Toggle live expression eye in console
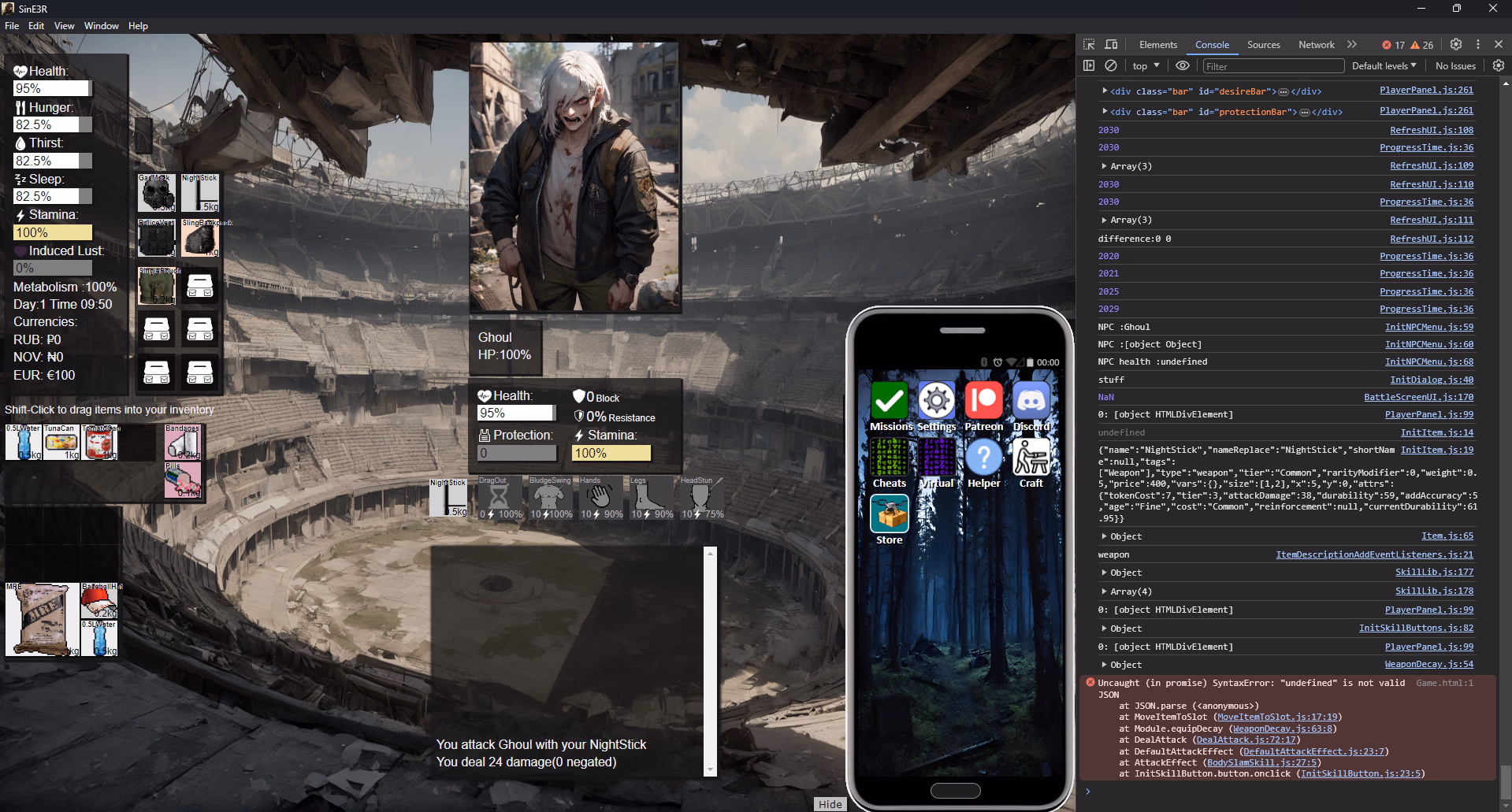The width and height of the screenshot is (1512, 812). pyautogui.click(x=1183, y=66)
